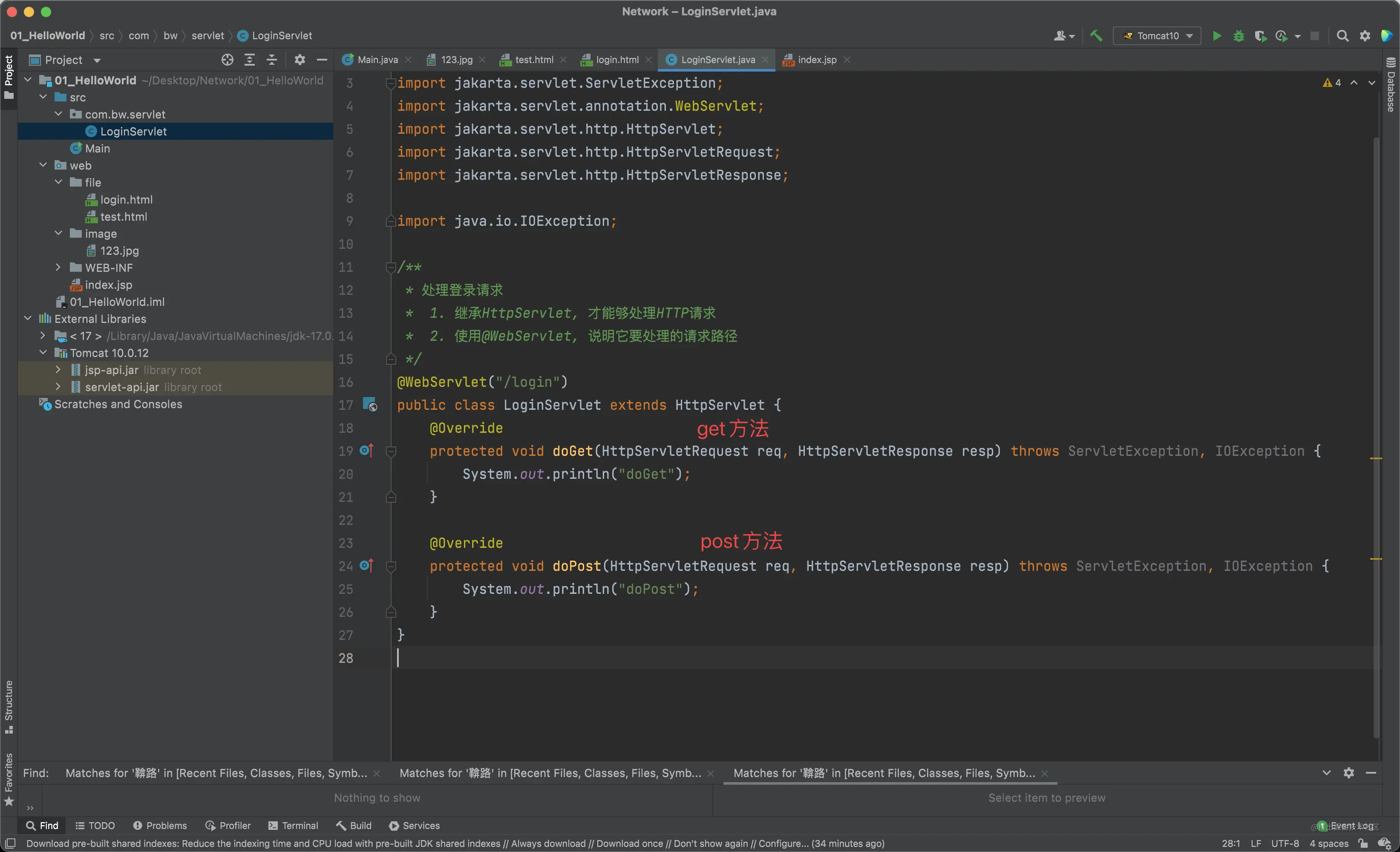Viewport: 1400px width, 852px height.
Task: Switch to 123.jpg editor tab
Action: tap(456, 60)
